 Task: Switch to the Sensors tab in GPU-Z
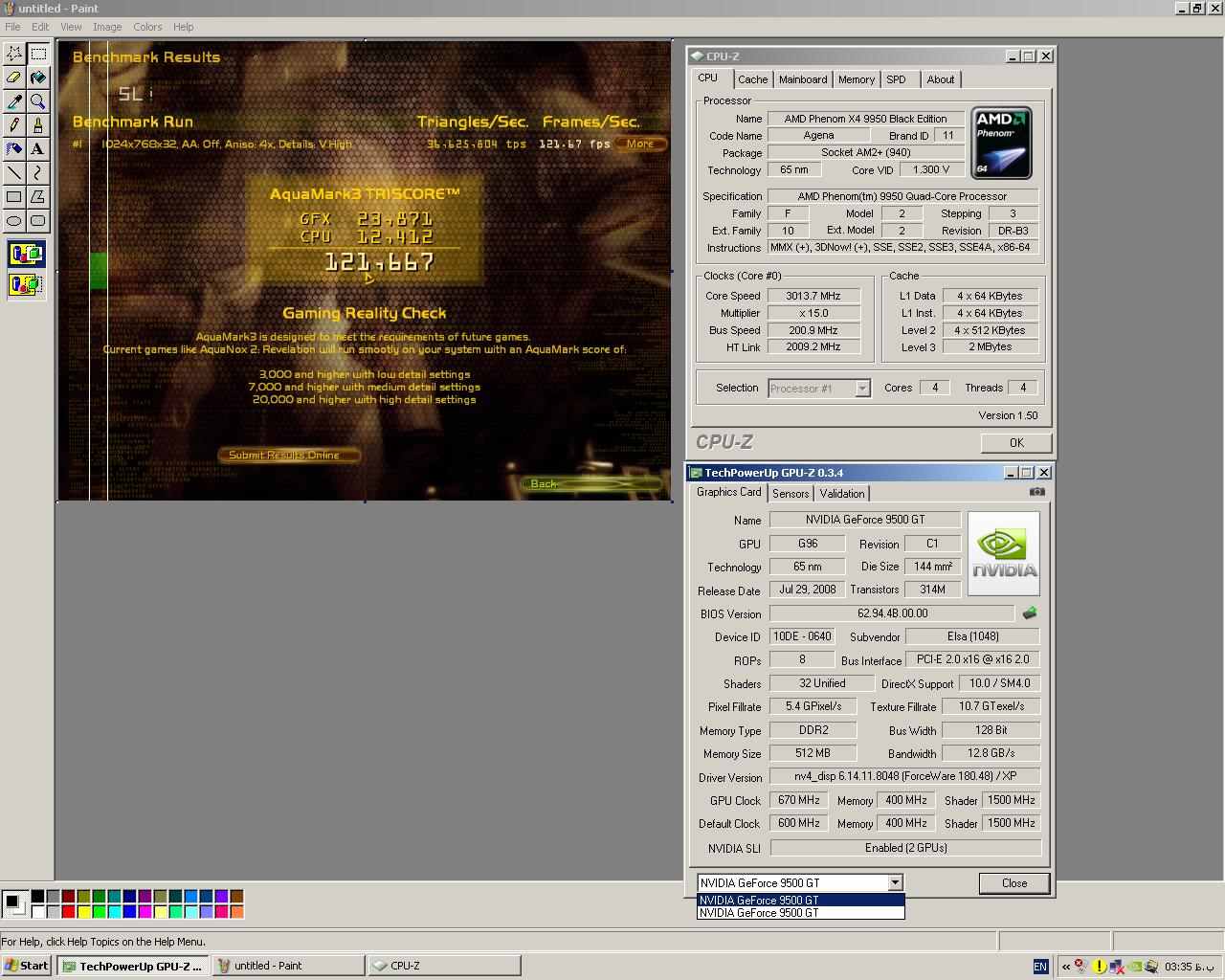pos(791,493)
